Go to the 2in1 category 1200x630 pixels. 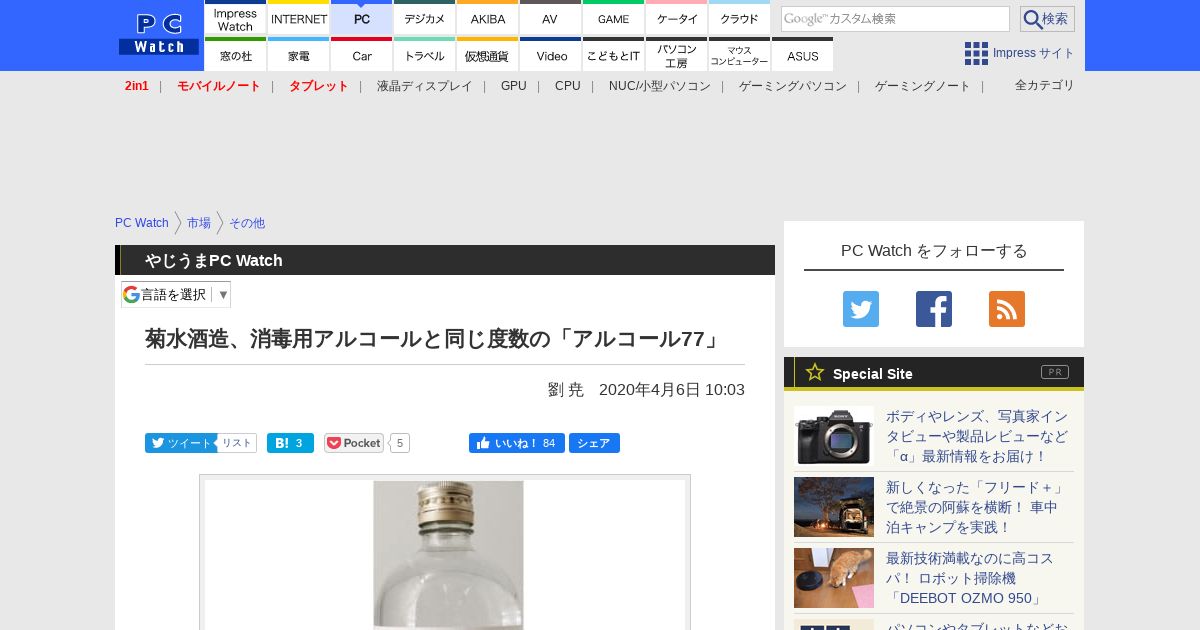pos(137,86)
